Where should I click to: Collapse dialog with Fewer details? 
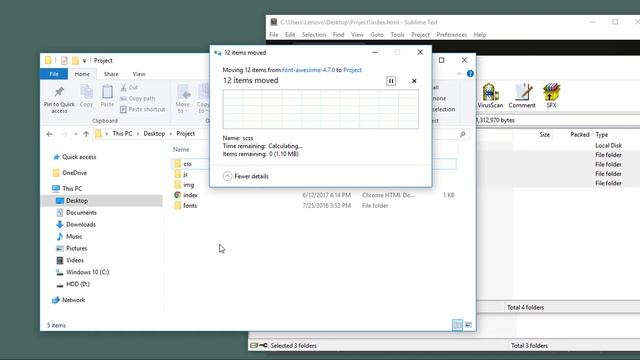(x=246, y=176)
